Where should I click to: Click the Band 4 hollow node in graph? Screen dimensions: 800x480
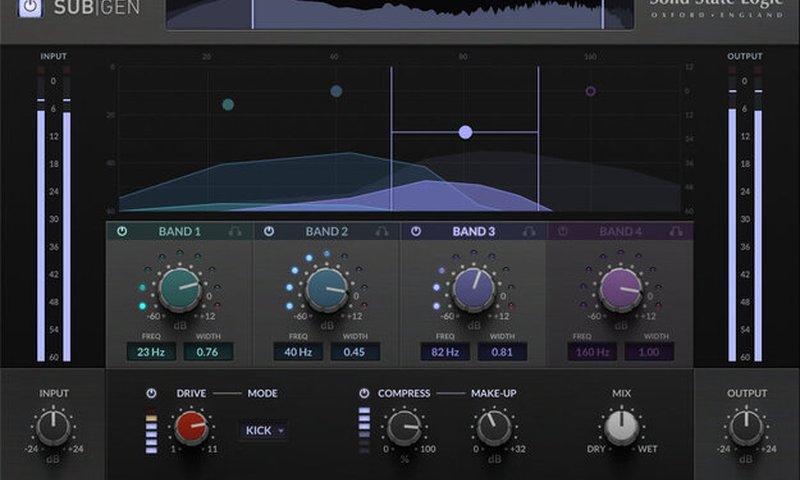(x=590, y=91)
